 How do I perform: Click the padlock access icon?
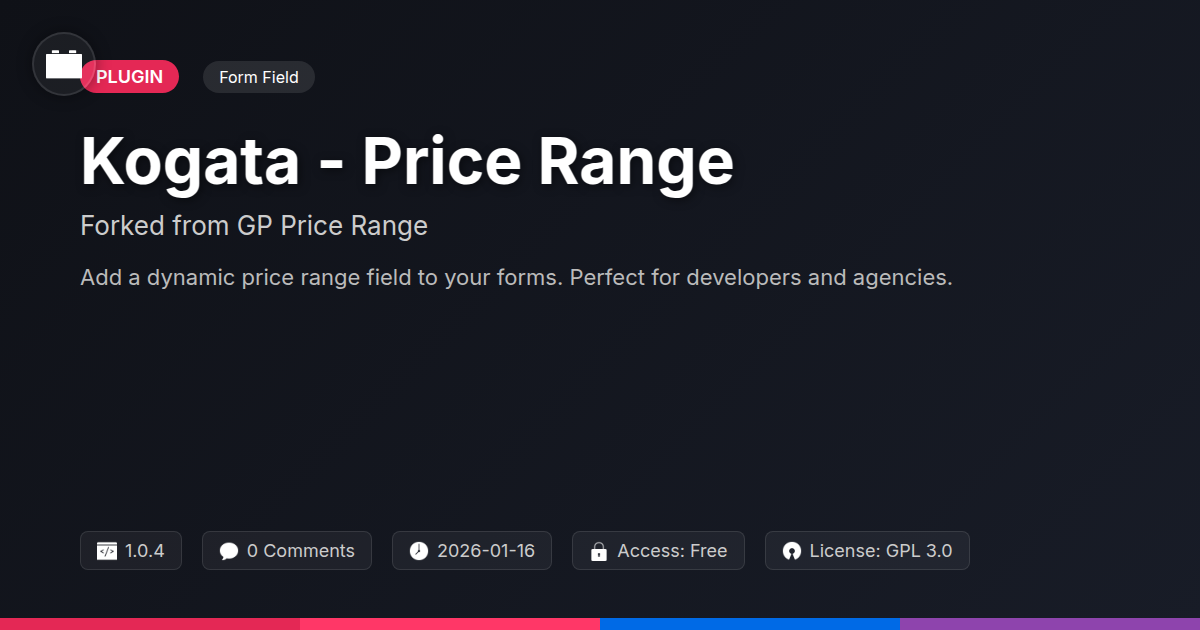coord(599,551)
